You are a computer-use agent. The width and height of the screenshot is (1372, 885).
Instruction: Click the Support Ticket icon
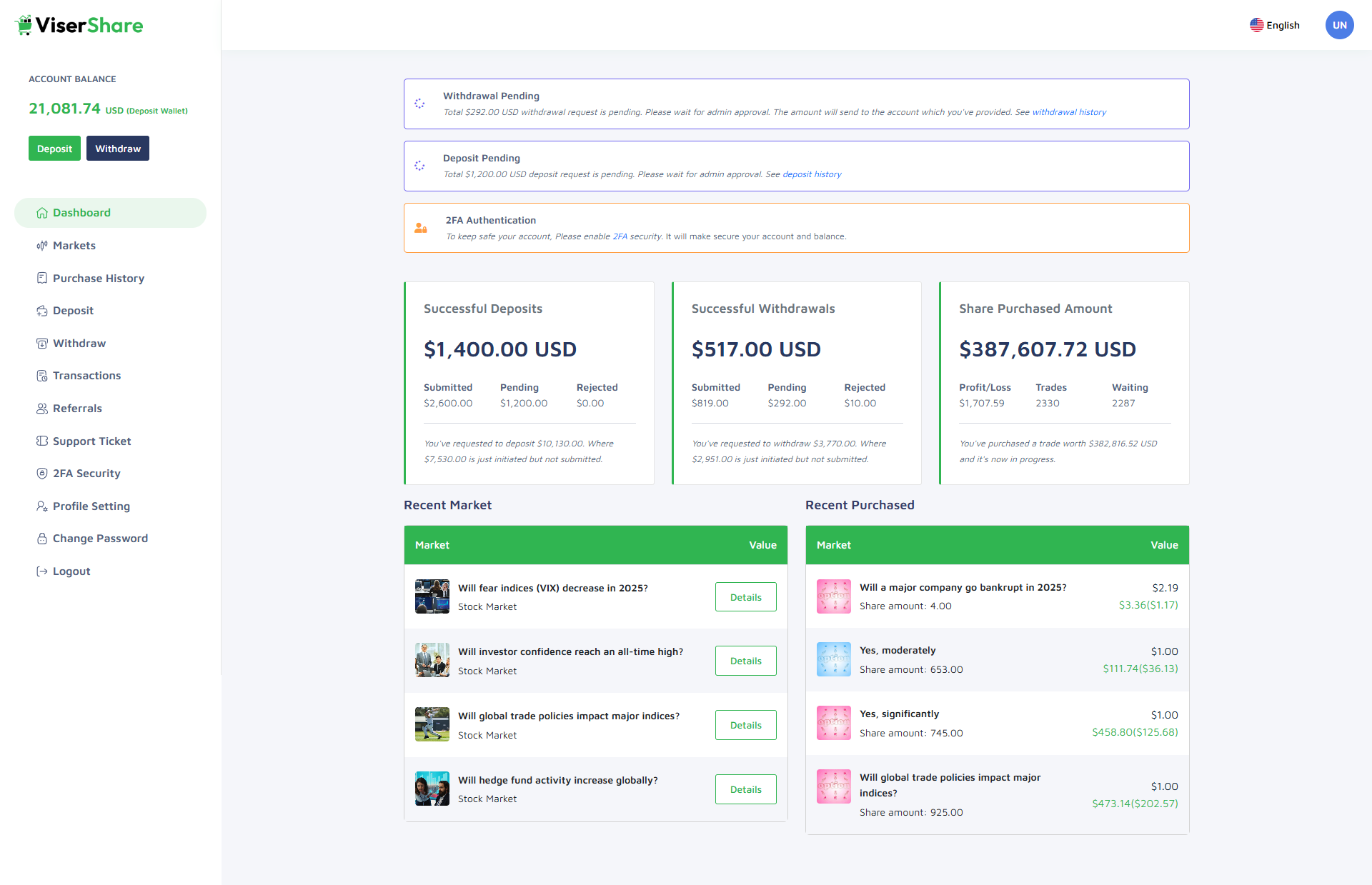(42, 441)
